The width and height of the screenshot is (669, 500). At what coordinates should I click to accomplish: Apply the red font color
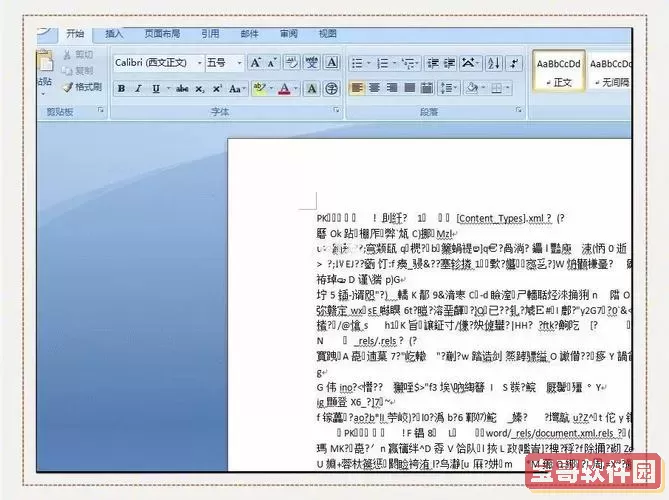284,89
